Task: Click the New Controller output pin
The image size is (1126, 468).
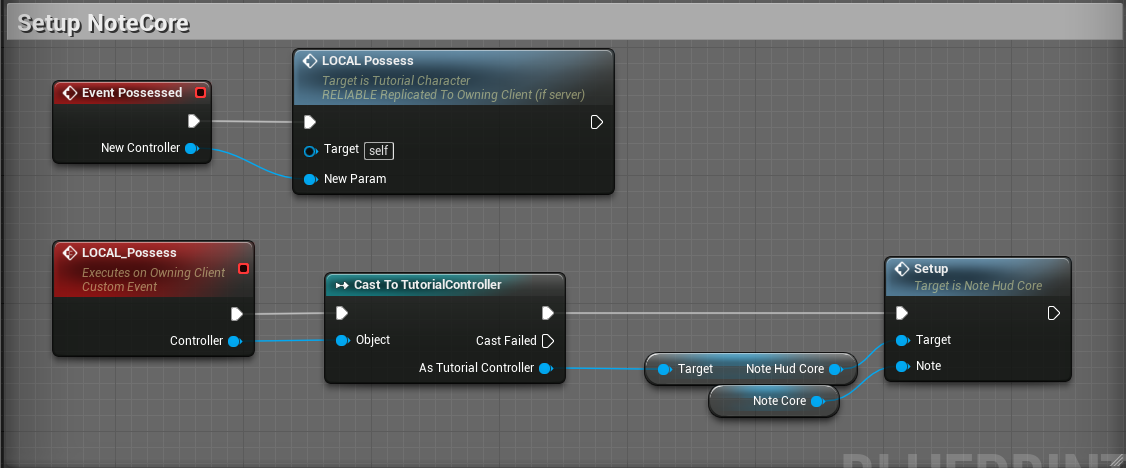Action: [191, 148]
